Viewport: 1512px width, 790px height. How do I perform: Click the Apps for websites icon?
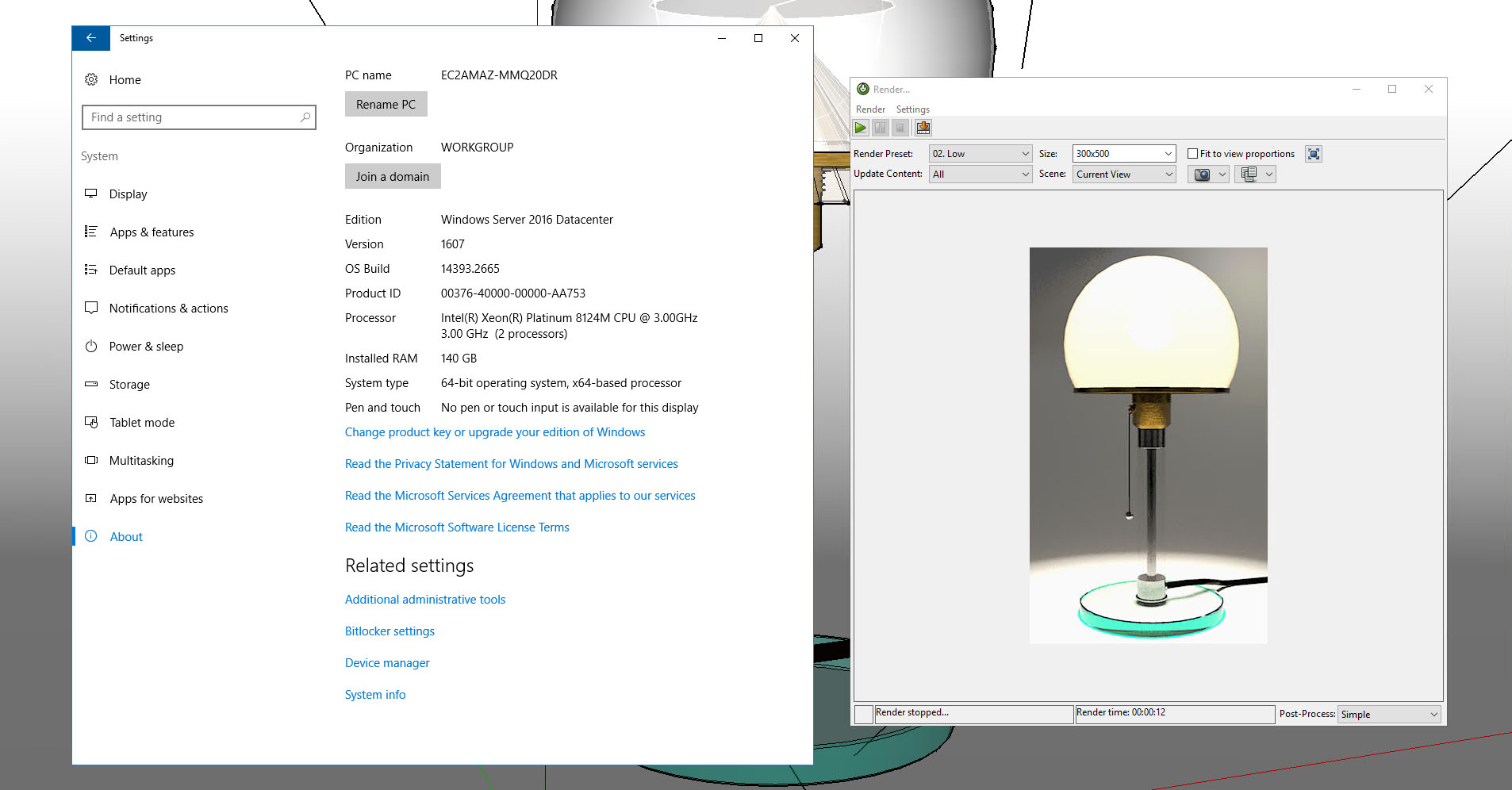pos(91,498)
